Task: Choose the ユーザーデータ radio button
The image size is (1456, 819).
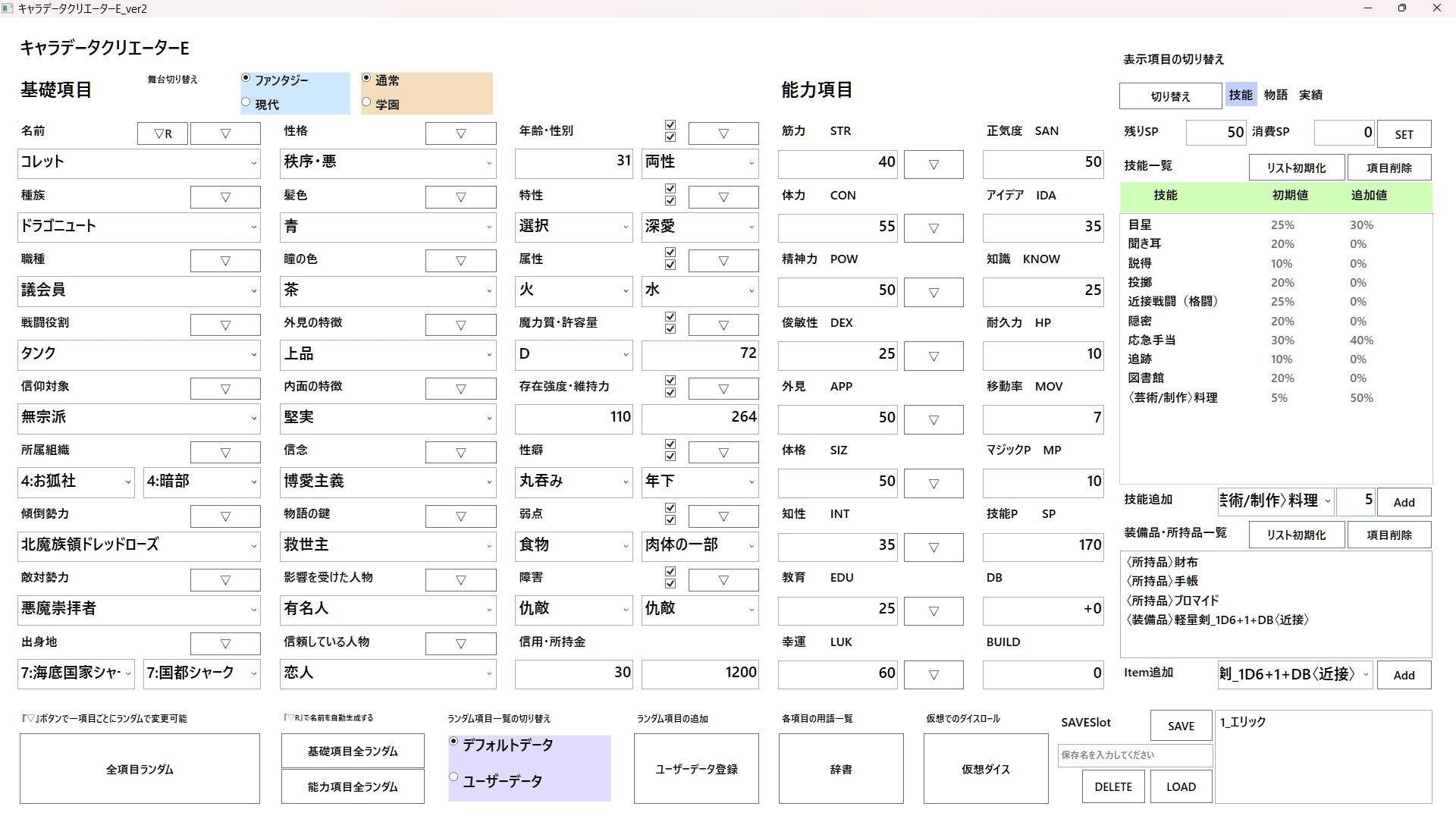Action: coord(454,777)
